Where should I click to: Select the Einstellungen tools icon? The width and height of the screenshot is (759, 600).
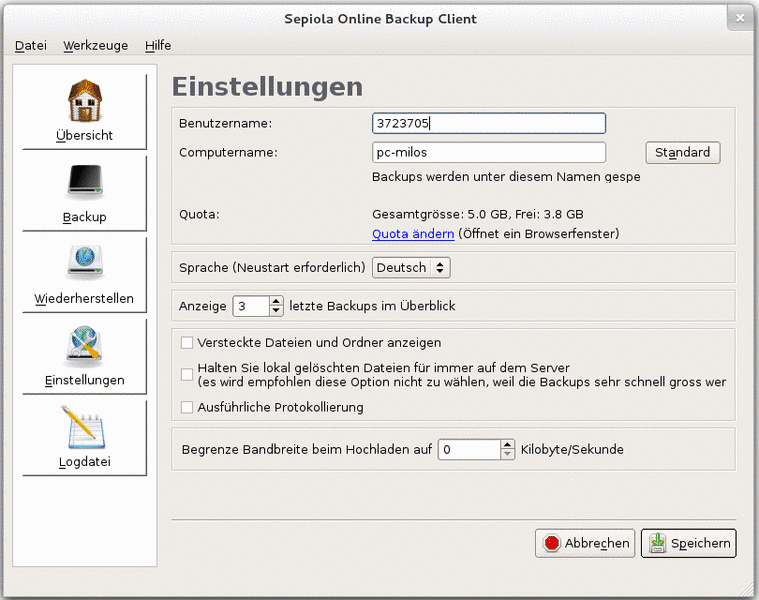click(x=85, y=346)
